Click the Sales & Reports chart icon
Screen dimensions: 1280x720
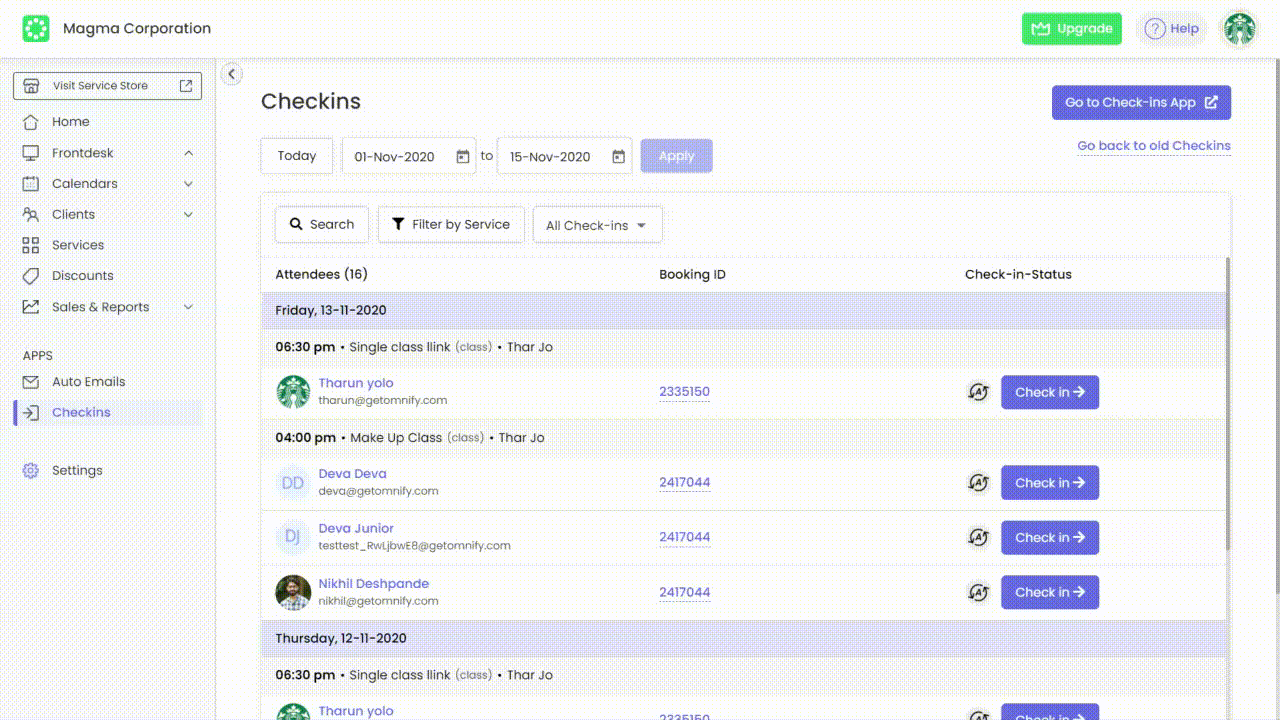click(x=31, y=307)
